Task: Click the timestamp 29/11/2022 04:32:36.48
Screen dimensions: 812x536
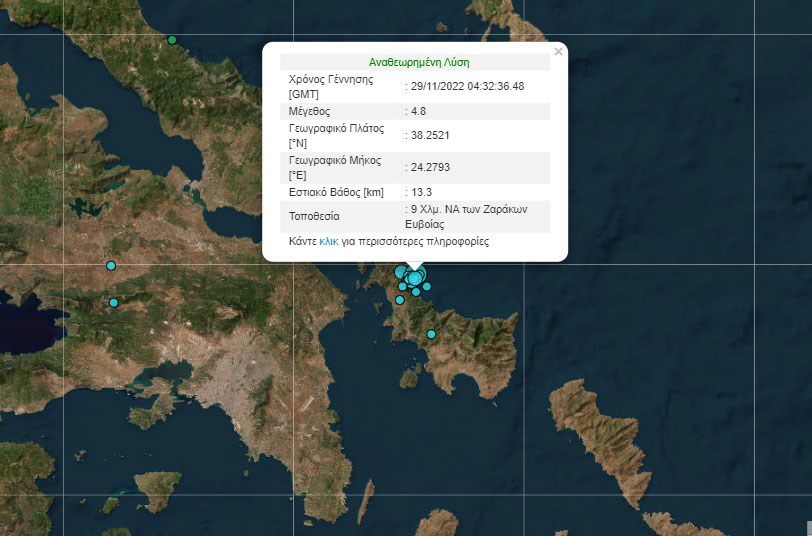Action: (x=468, y=86)
